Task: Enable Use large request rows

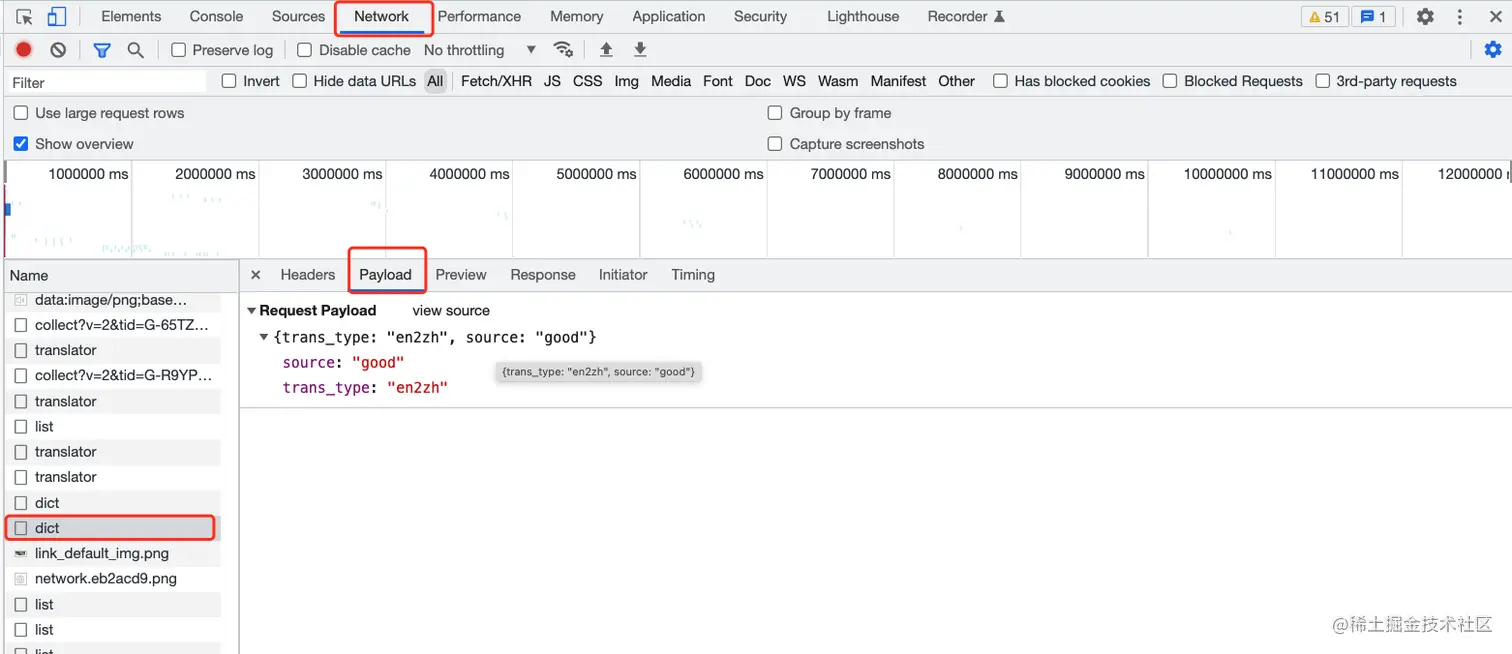Action: (x=21, y=113)
